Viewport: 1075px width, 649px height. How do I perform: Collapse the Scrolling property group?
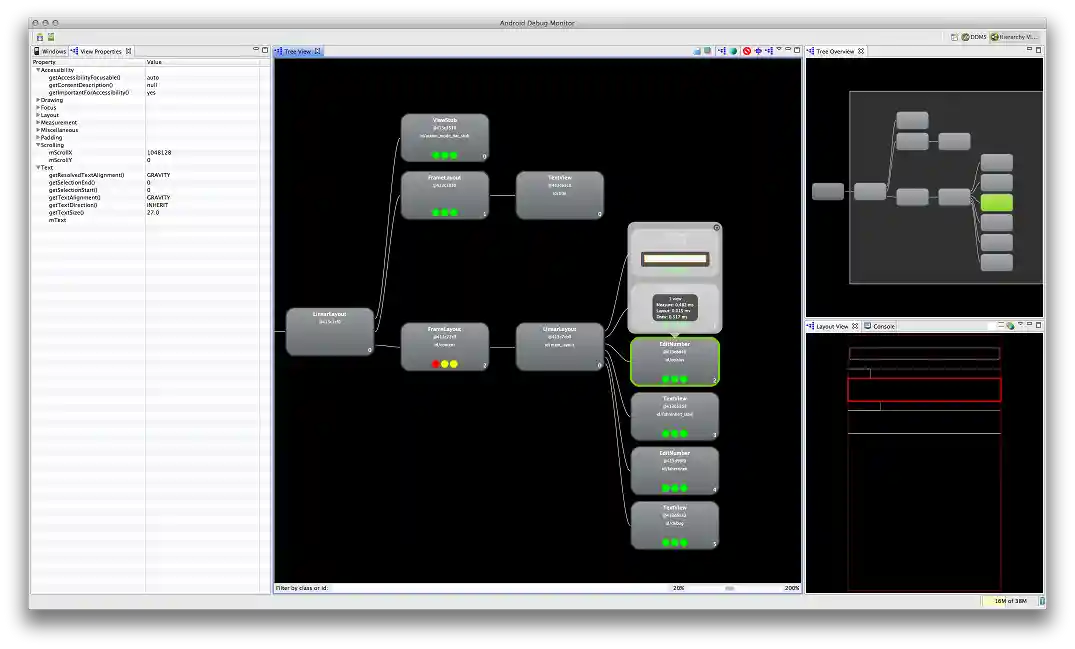[38, 145]
